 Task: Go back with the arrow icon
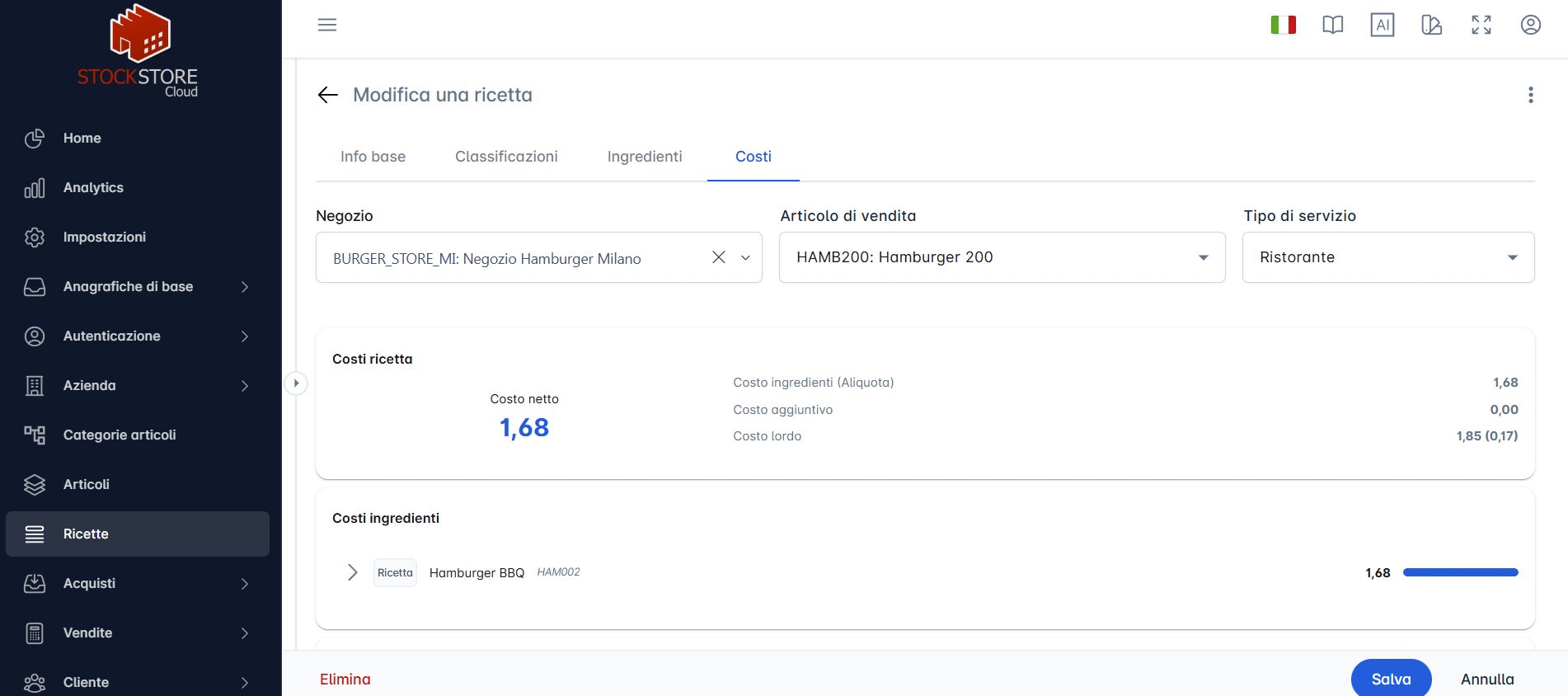(x=328, y=95)
